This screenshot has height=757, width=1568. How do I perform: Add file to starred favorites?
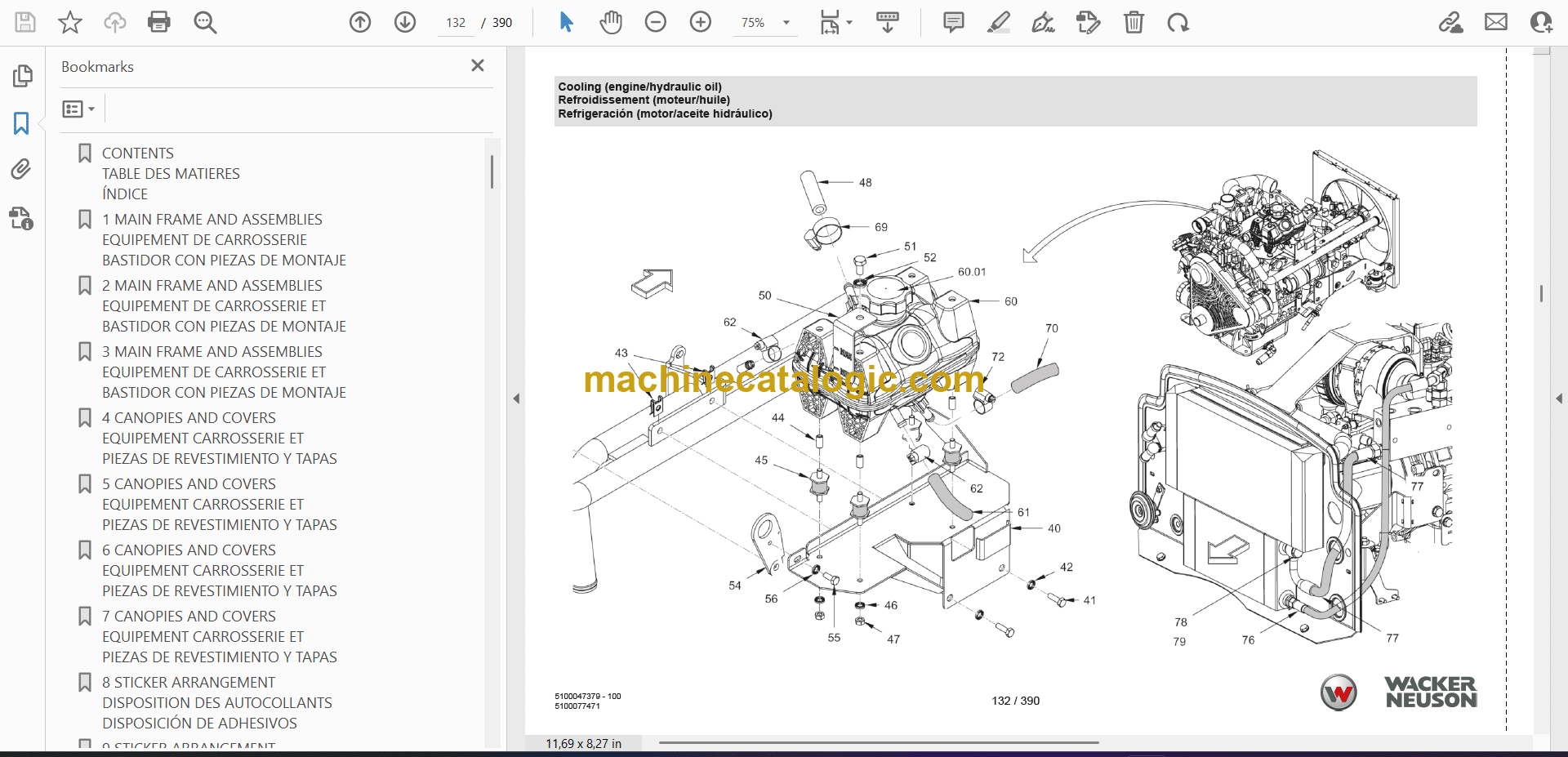click(70, 22)
